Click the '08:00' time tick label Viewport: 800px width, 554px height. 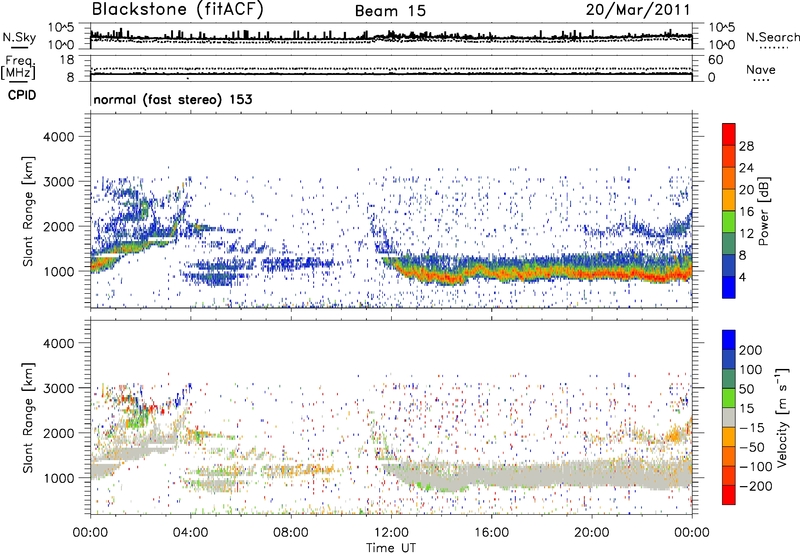(291, 533)
